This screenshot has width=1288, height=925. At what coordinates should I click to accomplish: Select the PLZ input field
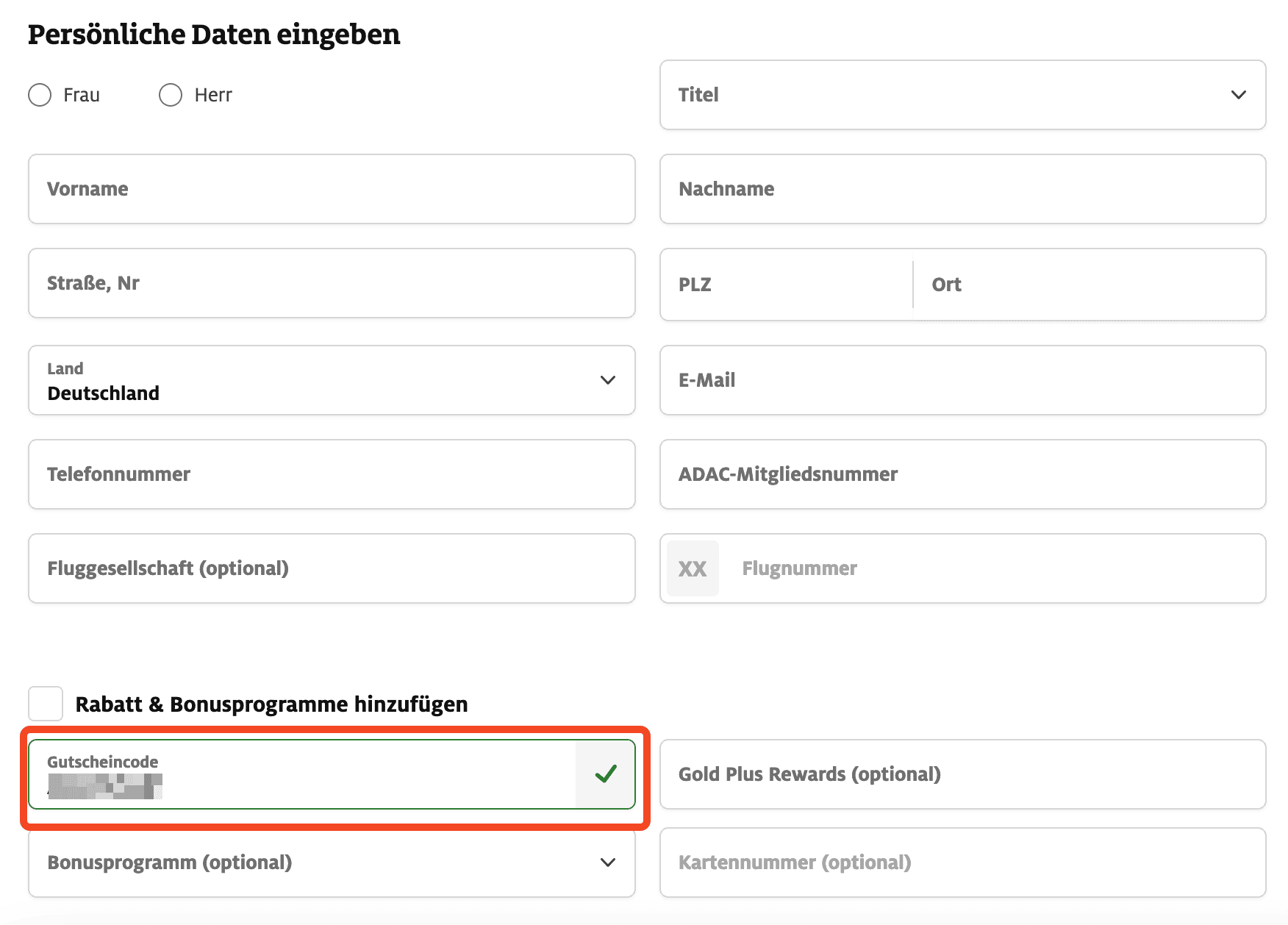click(x=785, y=285)
